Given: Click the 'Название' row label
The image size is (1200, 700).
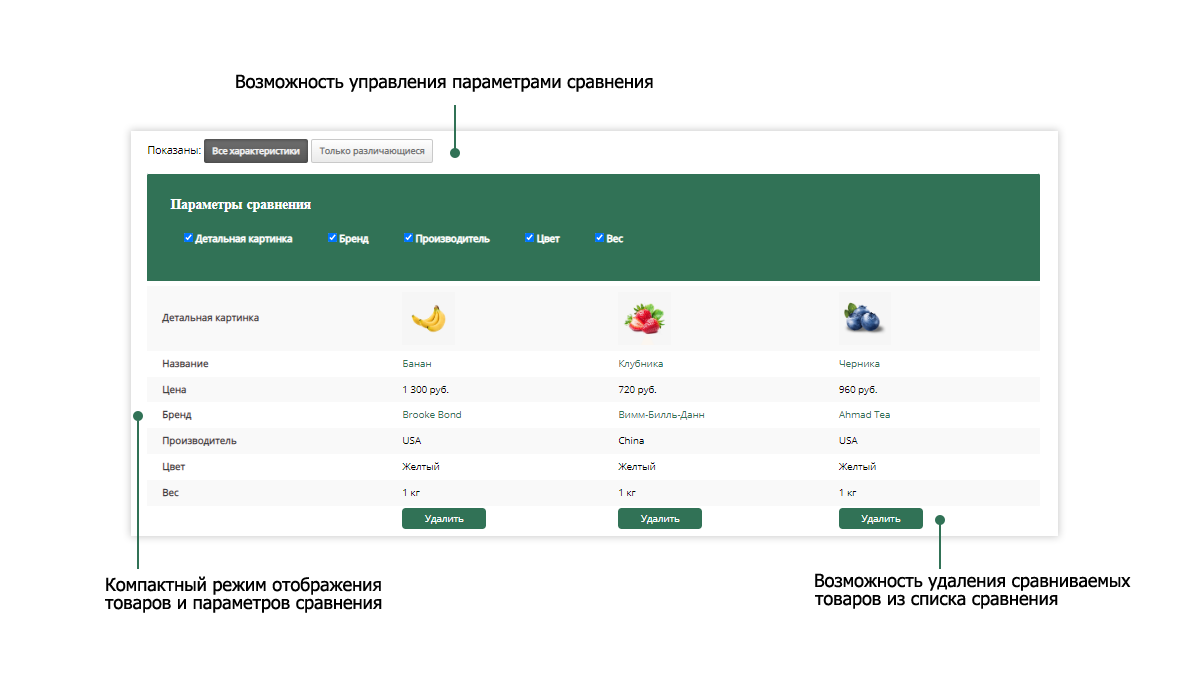Looking at the screenshot, I should coord(185,364).
